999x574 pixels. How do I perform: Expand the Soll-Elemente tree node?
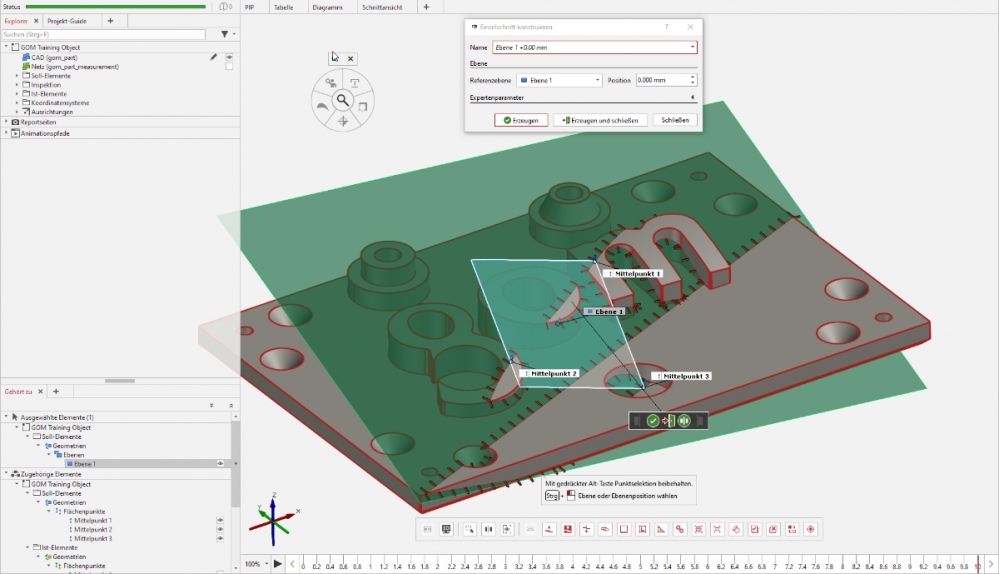(x=17, y=76)
